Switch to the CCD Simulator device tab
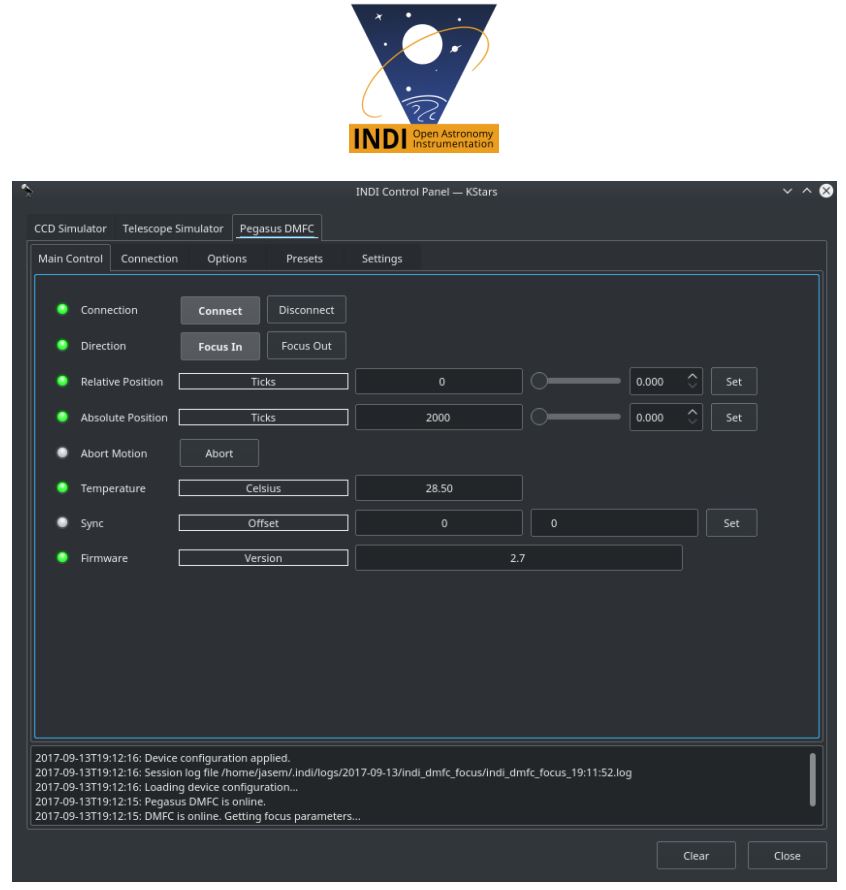Screen dimensions: 846x890 tap(70, 229)
